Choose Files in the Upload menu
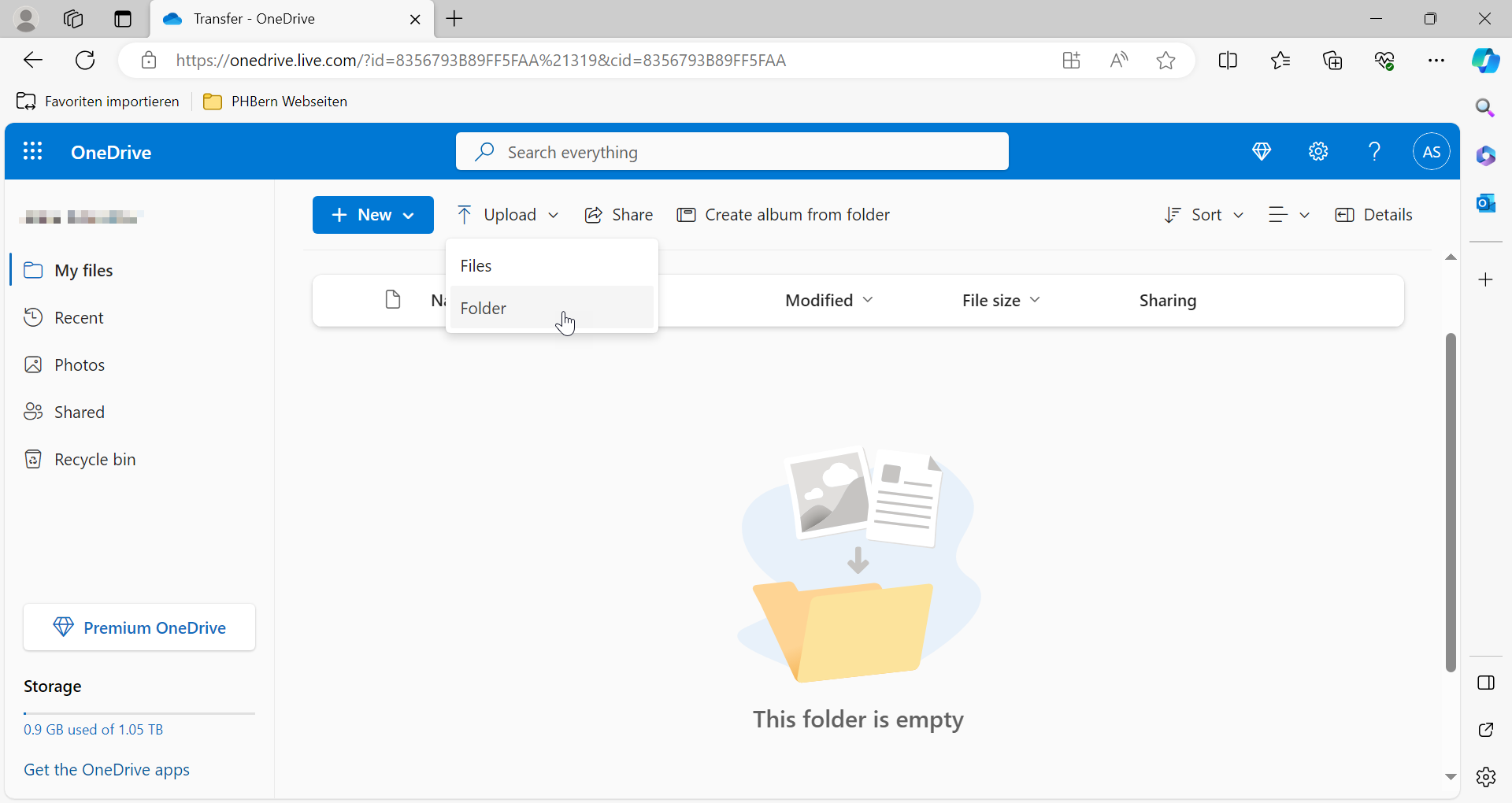 476,266
